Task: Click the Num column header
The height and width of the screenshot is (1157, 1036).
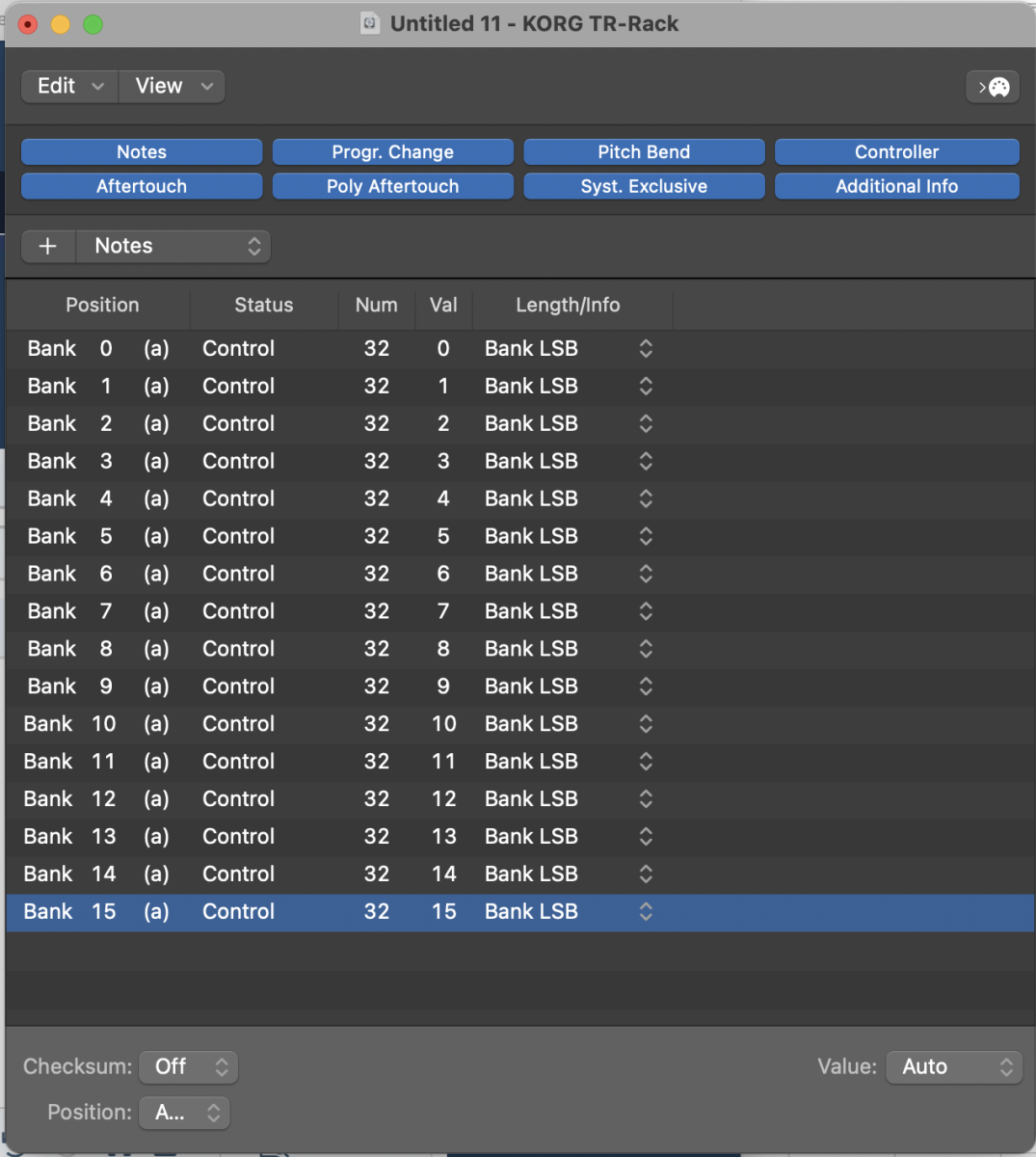Action: 377,306
